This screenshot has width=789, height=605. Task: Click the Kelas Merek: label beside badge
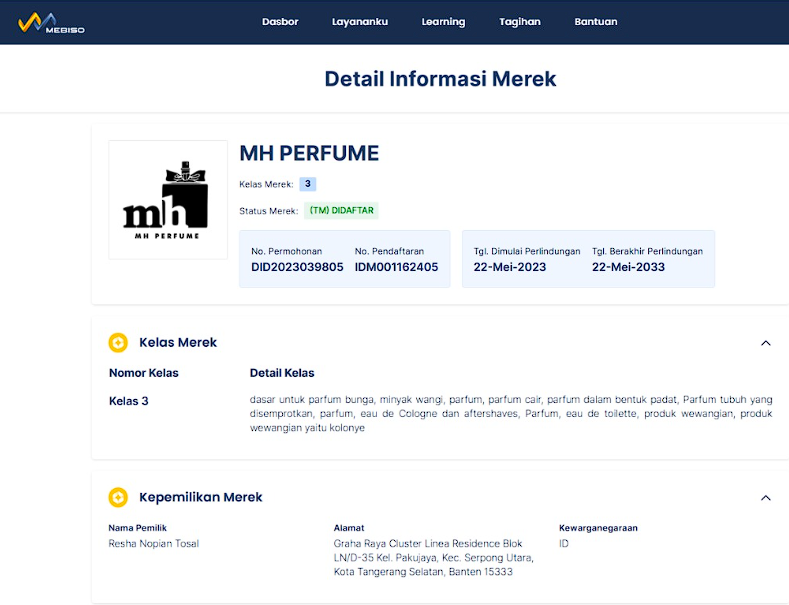click(266, 184)
